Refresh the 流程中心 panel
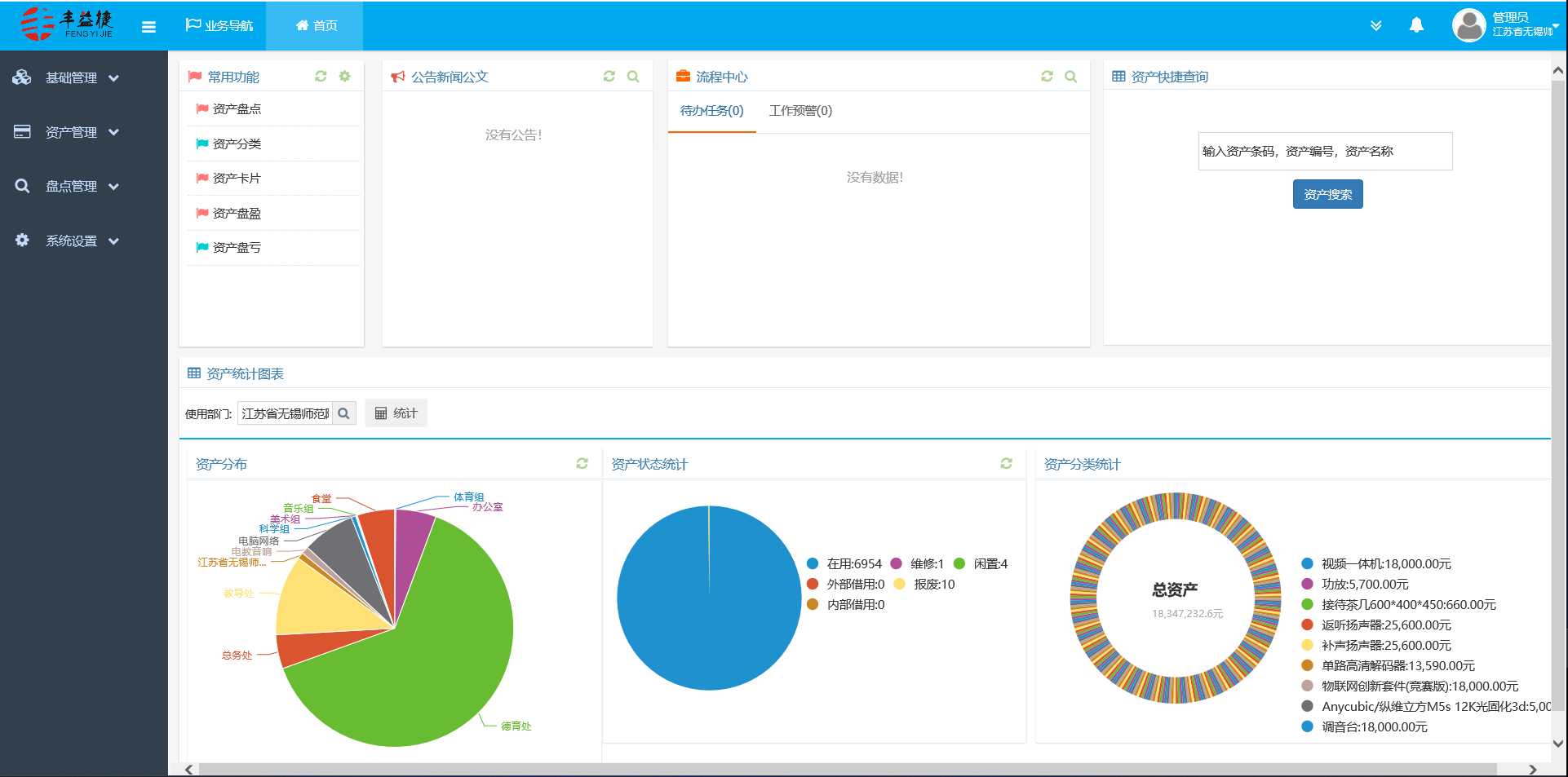Viewport: 1568px width, 777px height. tap(1047, 76)
